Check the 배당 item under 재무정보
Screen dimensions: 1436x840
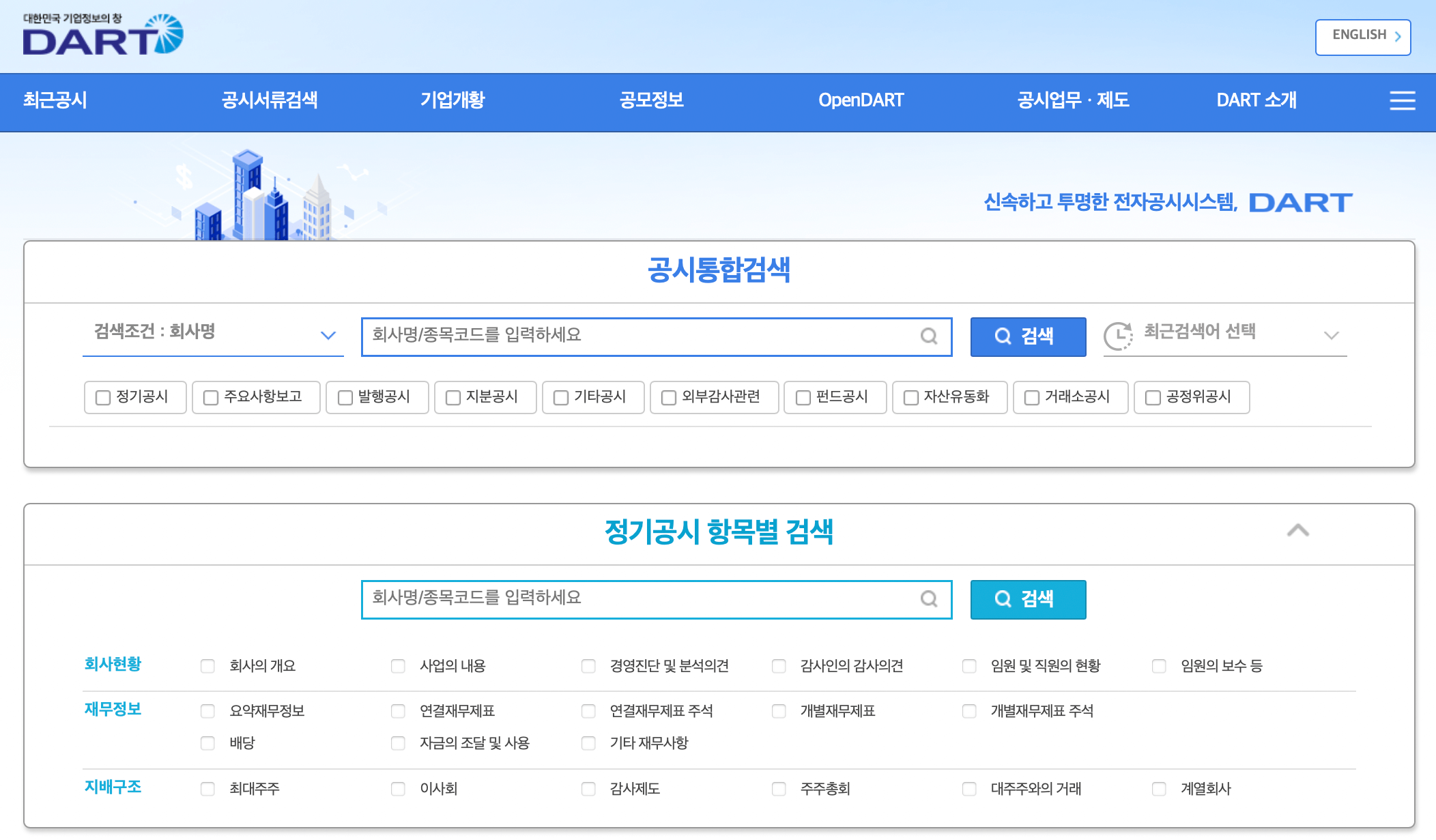point(208,743)
